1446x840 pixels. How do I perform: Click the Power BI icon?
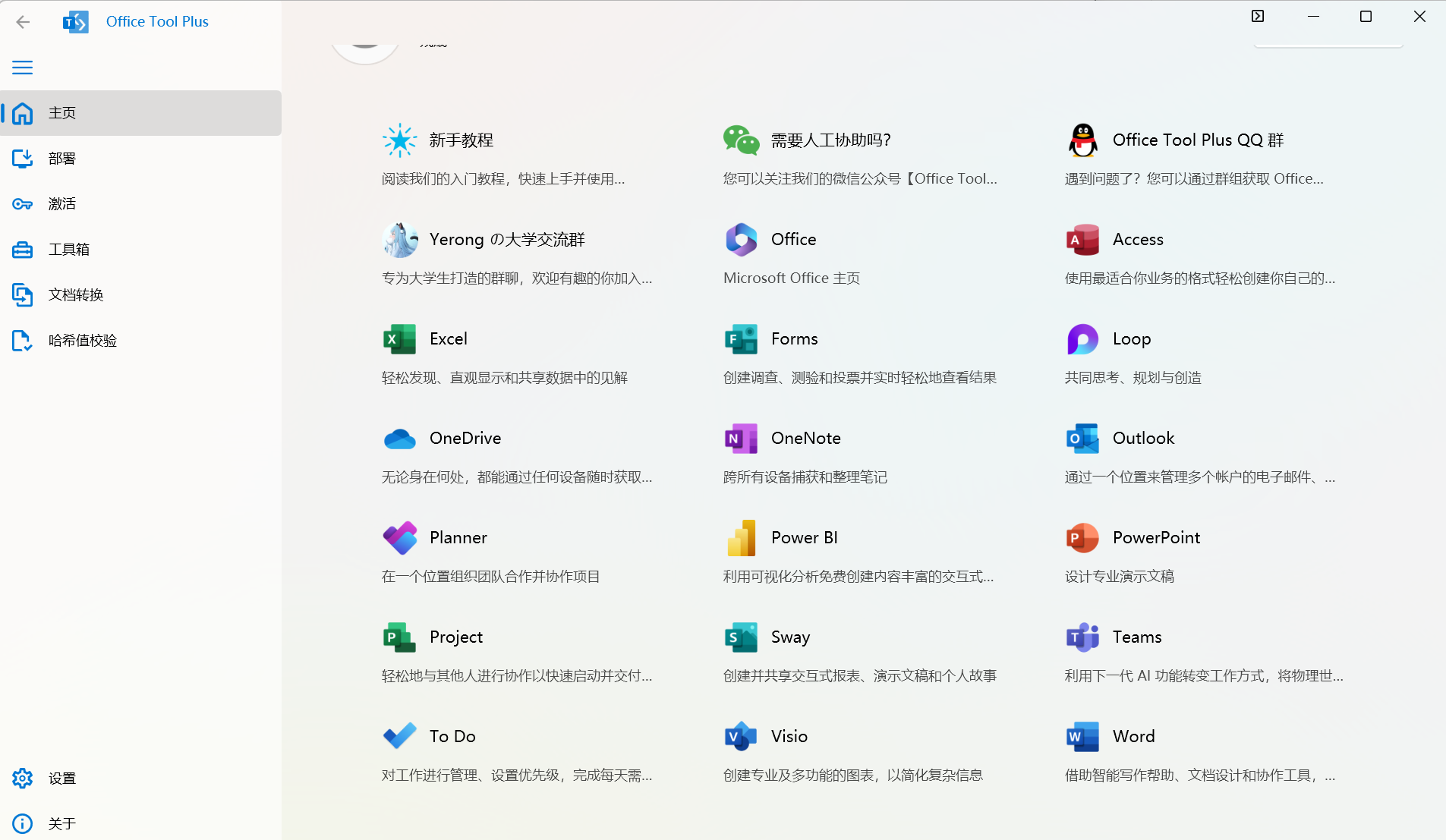pos(742,538)
